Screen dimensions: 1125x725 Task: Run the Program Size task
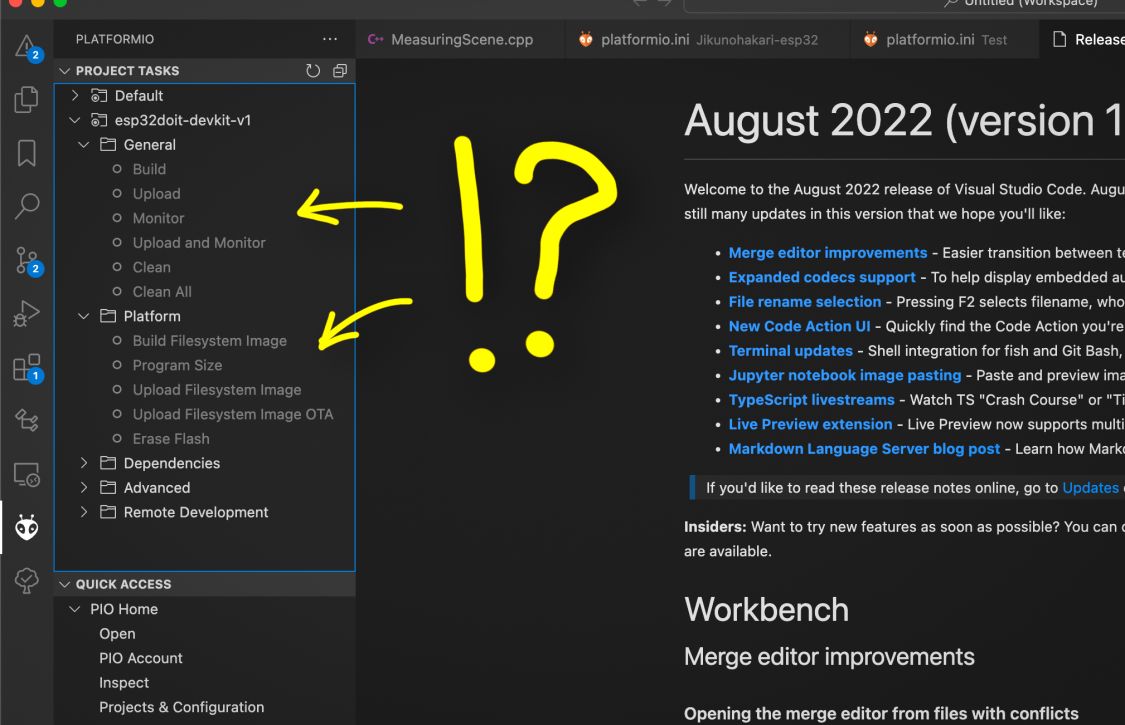(x=177, y=365)
